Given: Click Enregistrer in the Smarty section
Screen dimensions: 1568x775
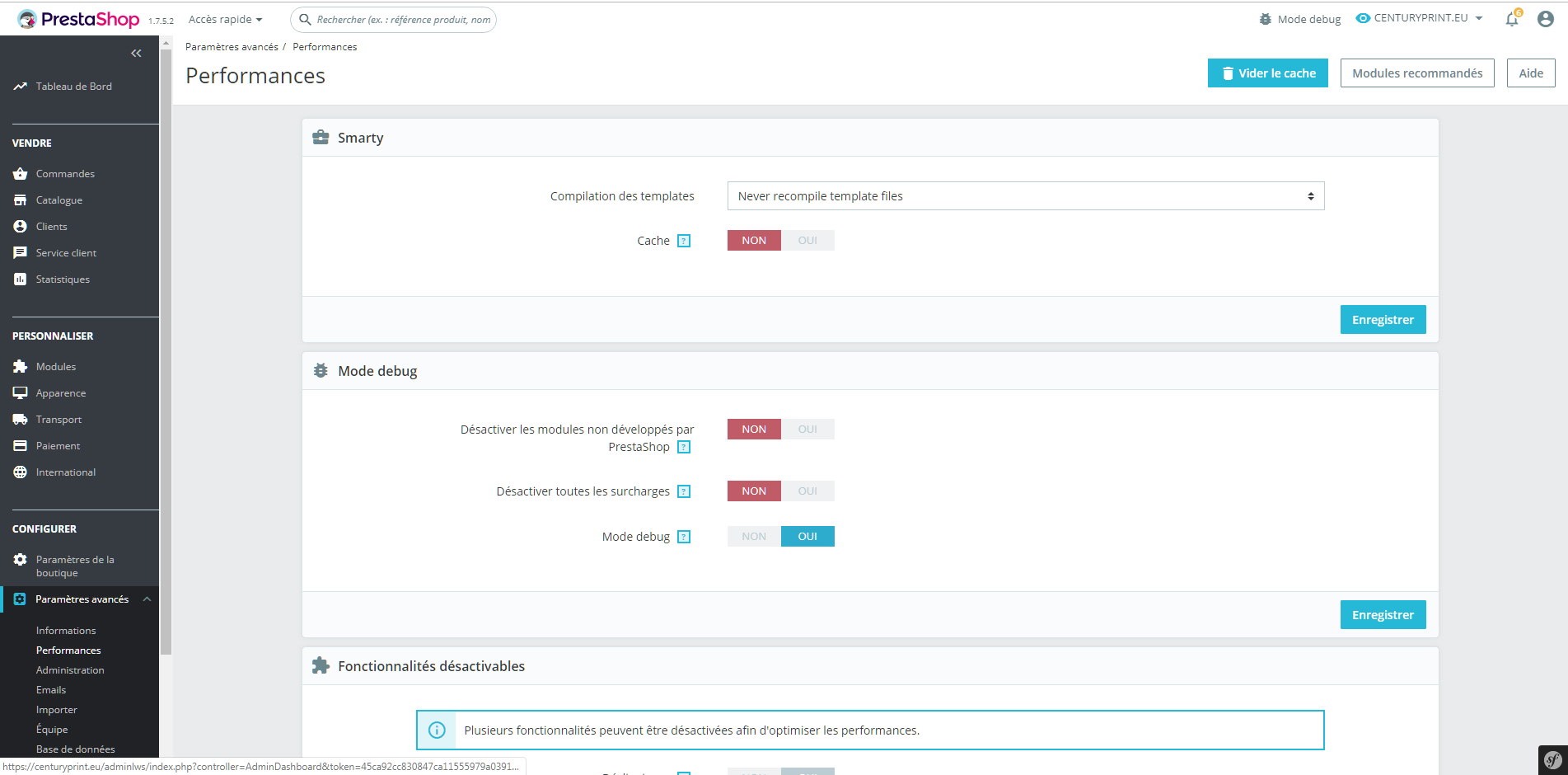Looking at the screenshot, I should click(1383, 320).
